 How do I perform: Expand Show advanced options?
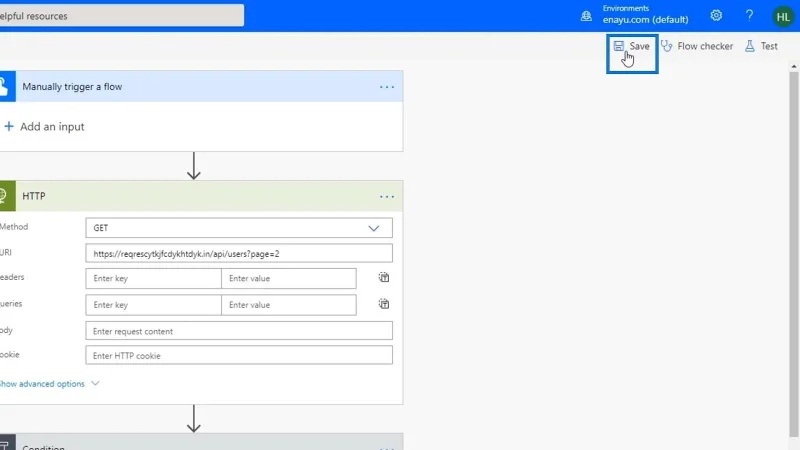coord(49,384)
